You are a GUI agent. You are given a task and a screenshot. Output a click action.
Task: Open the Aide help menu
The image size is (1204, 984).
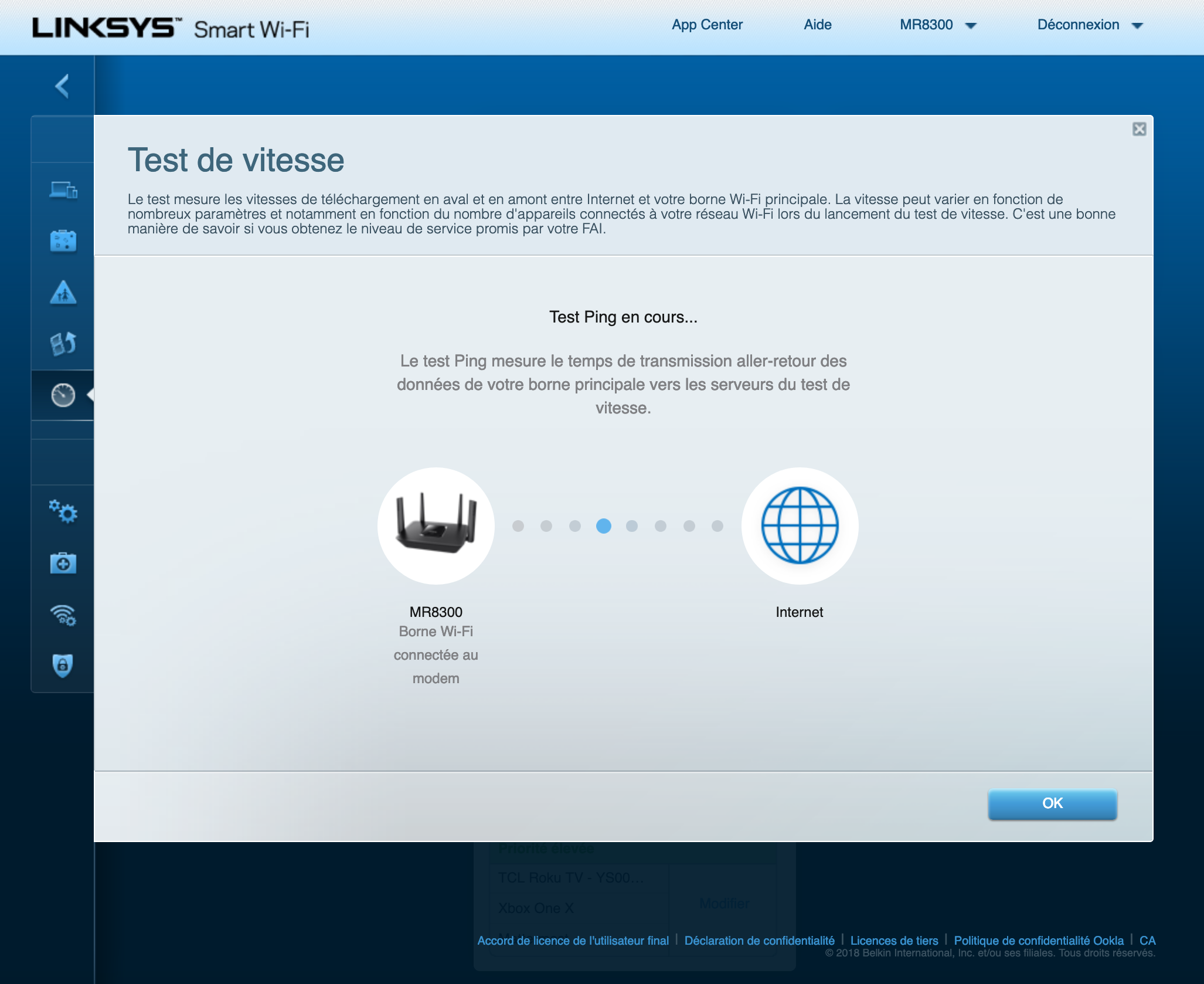[x=817, y=25]
